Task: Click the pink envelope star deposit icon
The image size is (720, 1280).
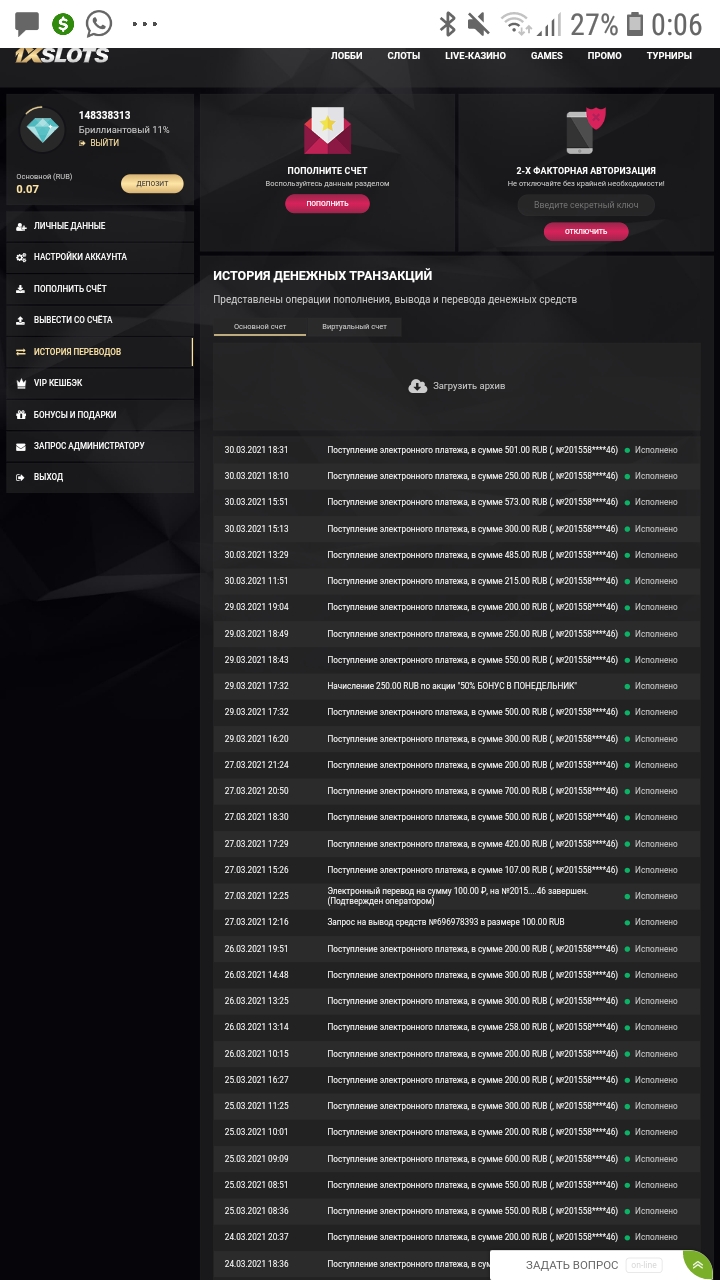Action: pos(327,132)
